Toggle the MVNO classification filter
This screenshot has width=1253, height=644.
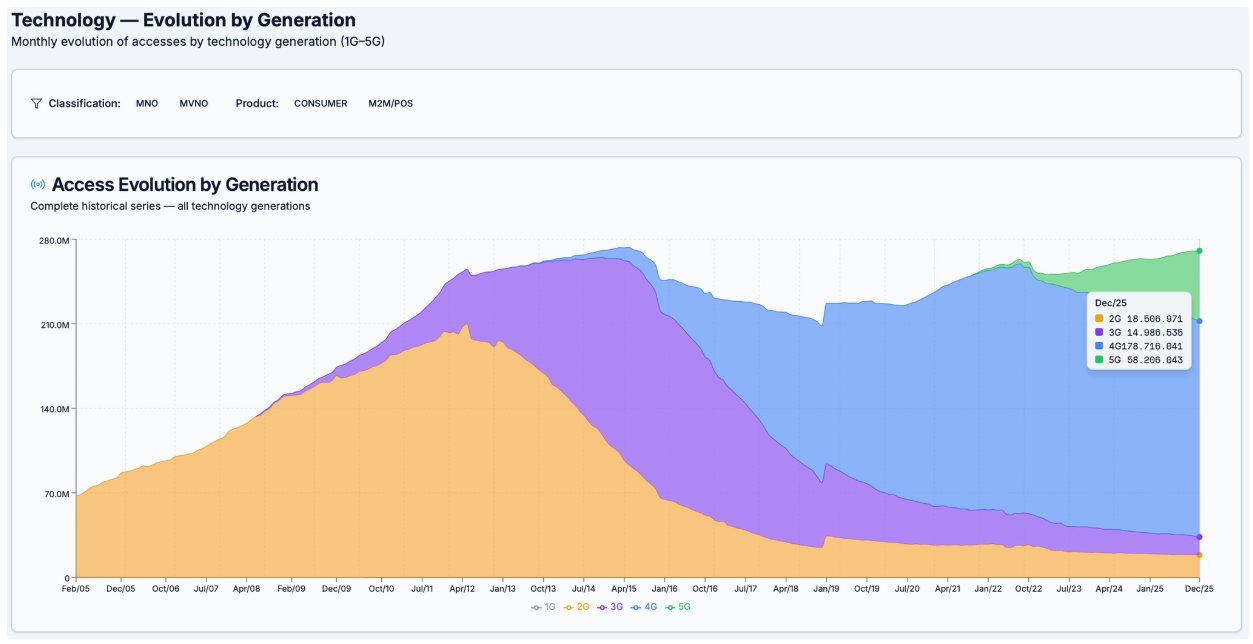[x=194, y=104]
